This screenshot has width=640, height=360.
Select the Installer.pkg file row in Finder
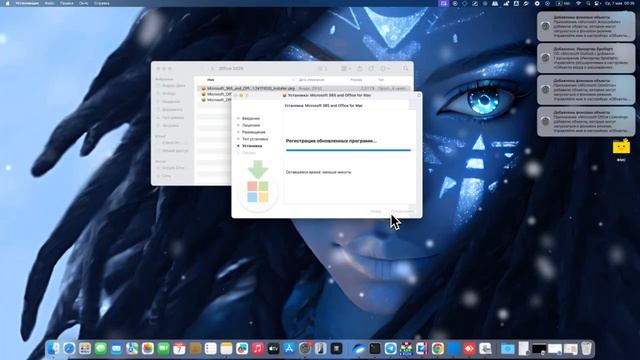click(x=304, y=88)
